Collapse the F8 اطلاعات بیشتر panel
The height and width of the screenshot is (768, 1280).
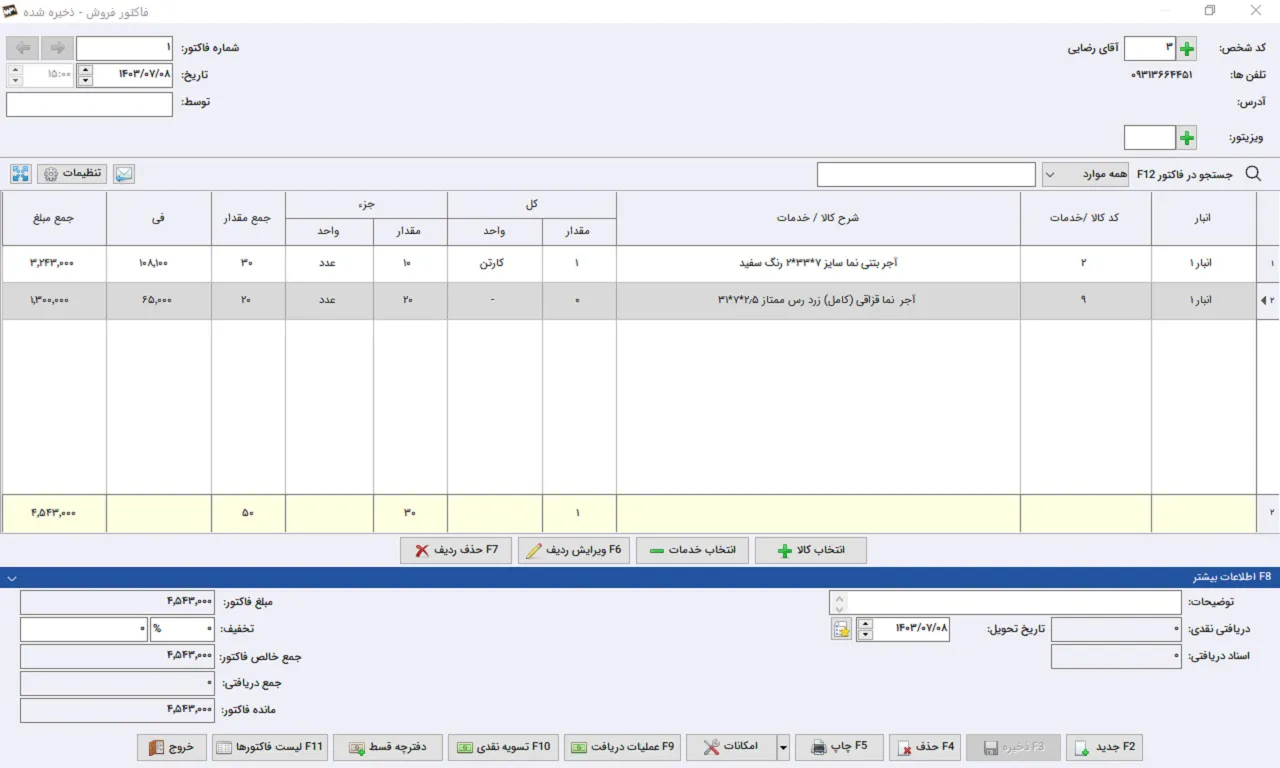[x=11, y=577]
